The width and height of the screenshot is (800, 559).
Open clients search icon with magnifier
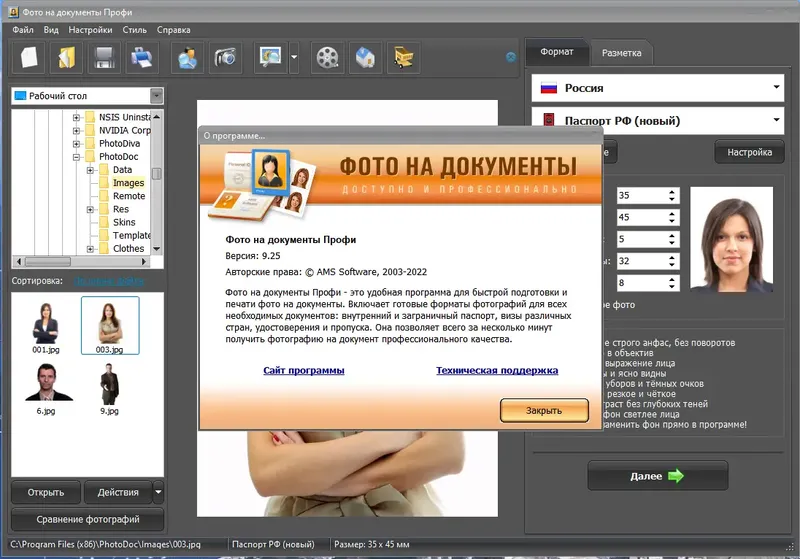tap(187, 58)
